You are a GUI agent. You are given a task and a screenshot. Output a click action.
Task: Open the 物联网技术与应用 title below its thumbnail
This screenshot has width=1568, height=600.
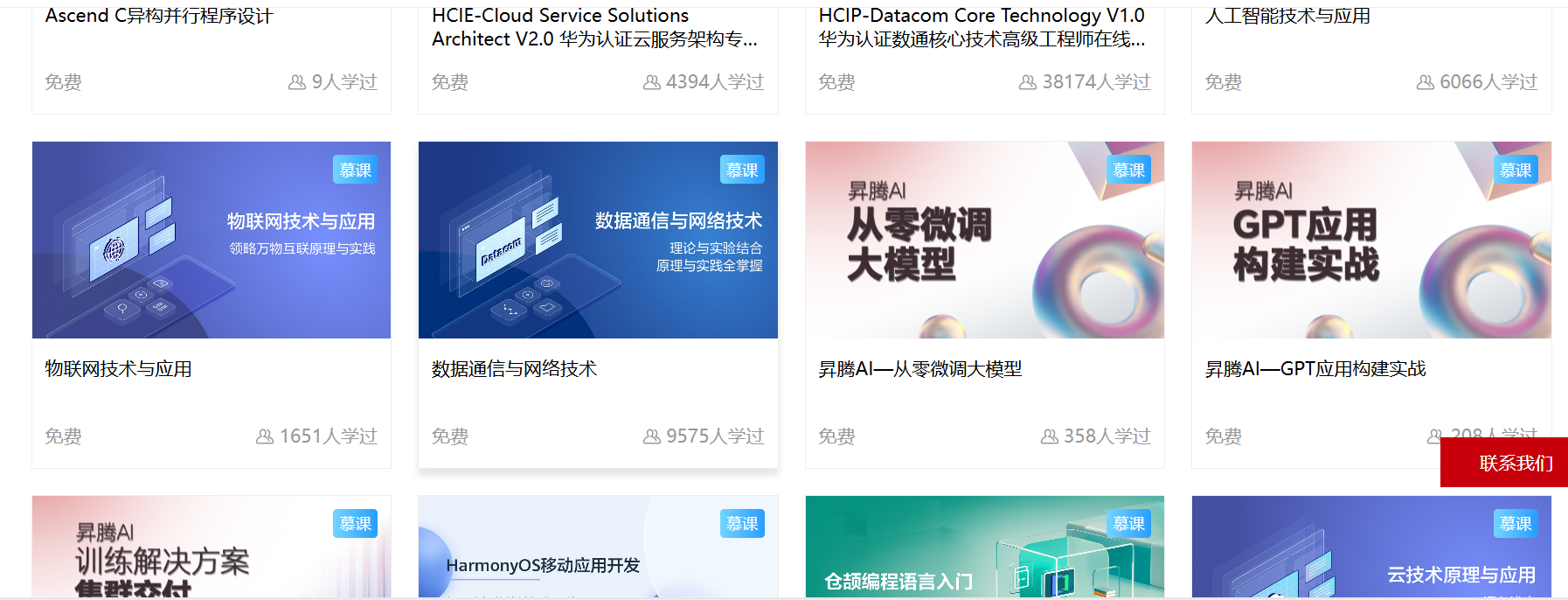[119, 369]
